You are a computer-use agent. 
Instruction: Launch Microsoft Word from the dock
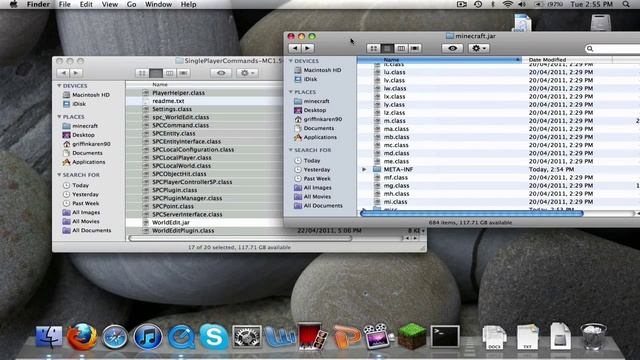pos(280,337)
